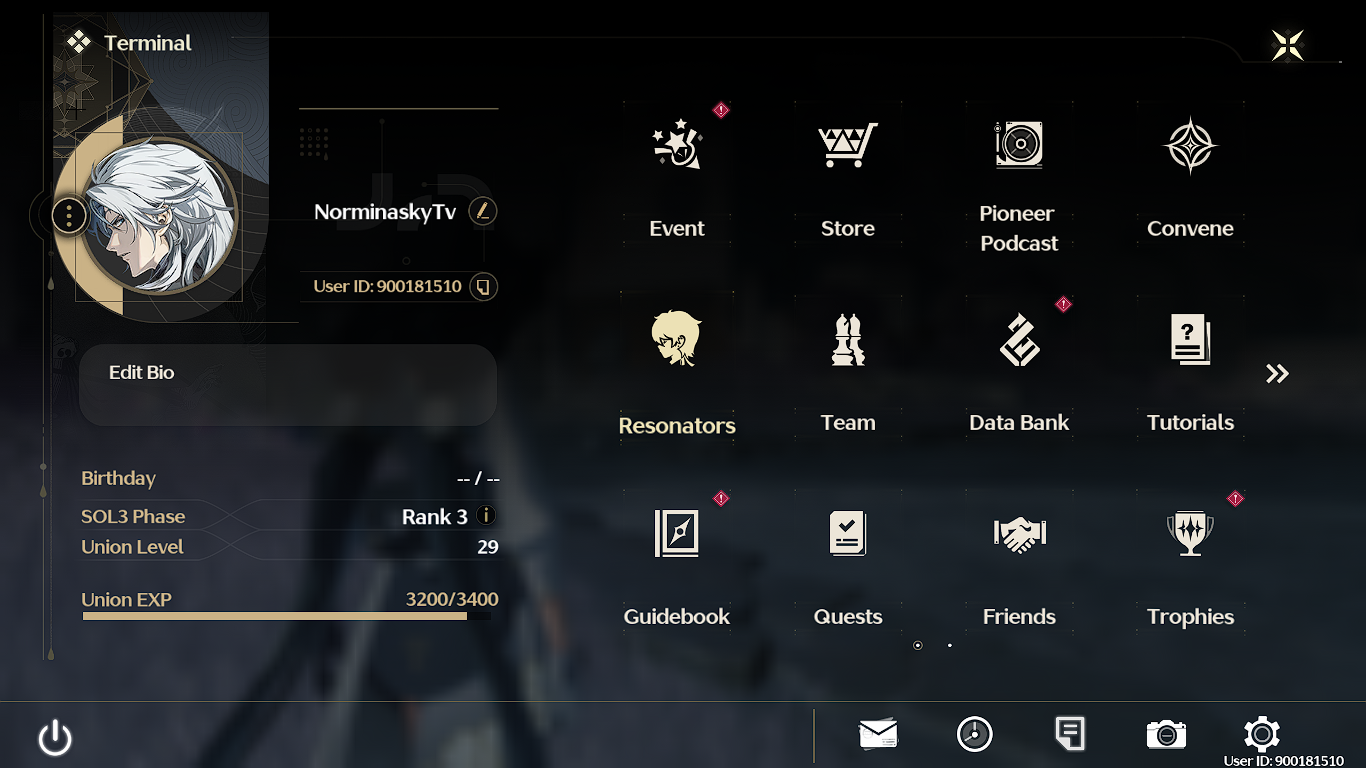Open the Quests checklist icon
The image size is (1366, 768).
848,533
